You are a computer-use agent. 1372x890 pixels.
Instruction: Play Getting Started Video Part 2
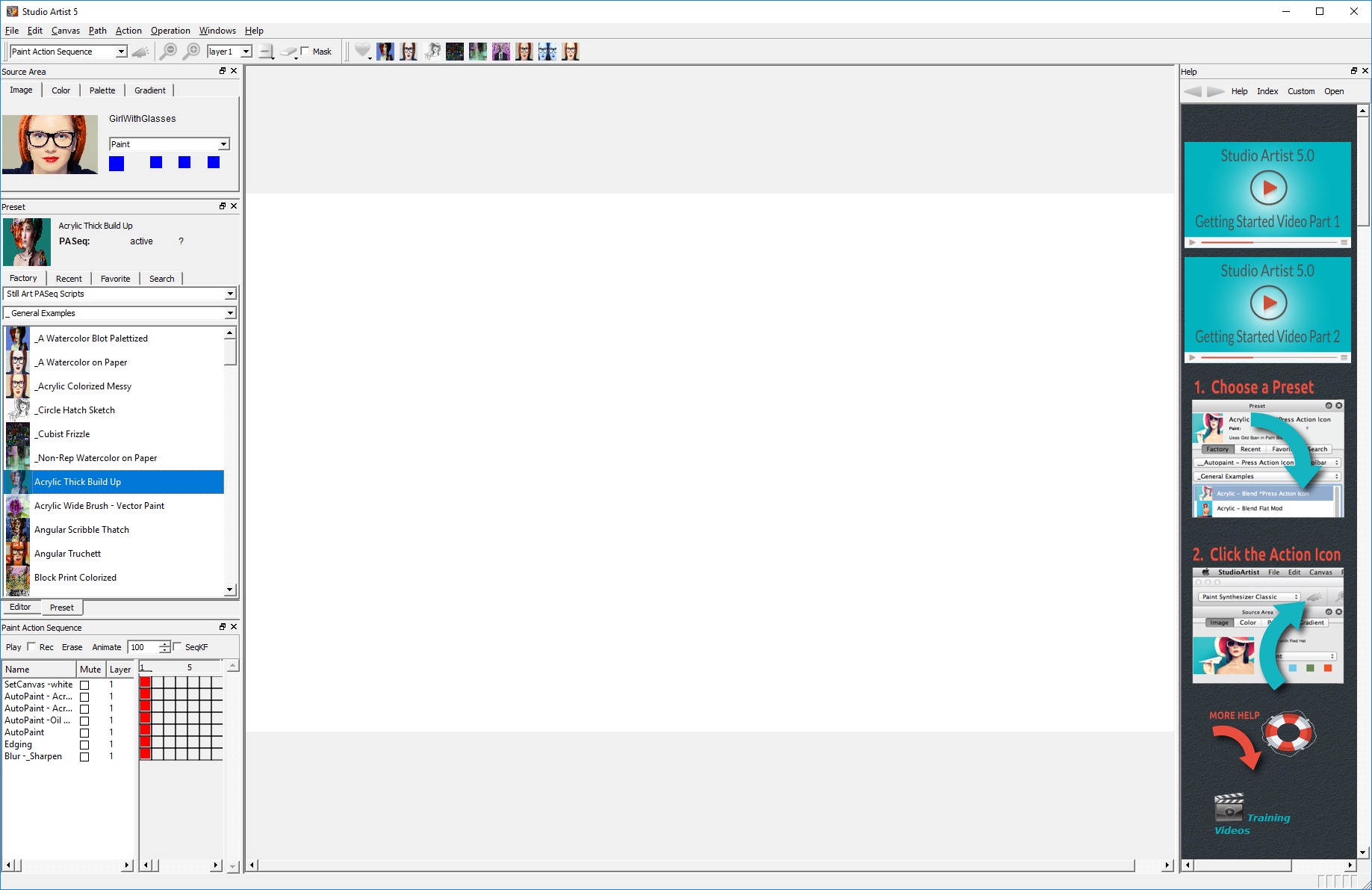[x=1269, y=303]
